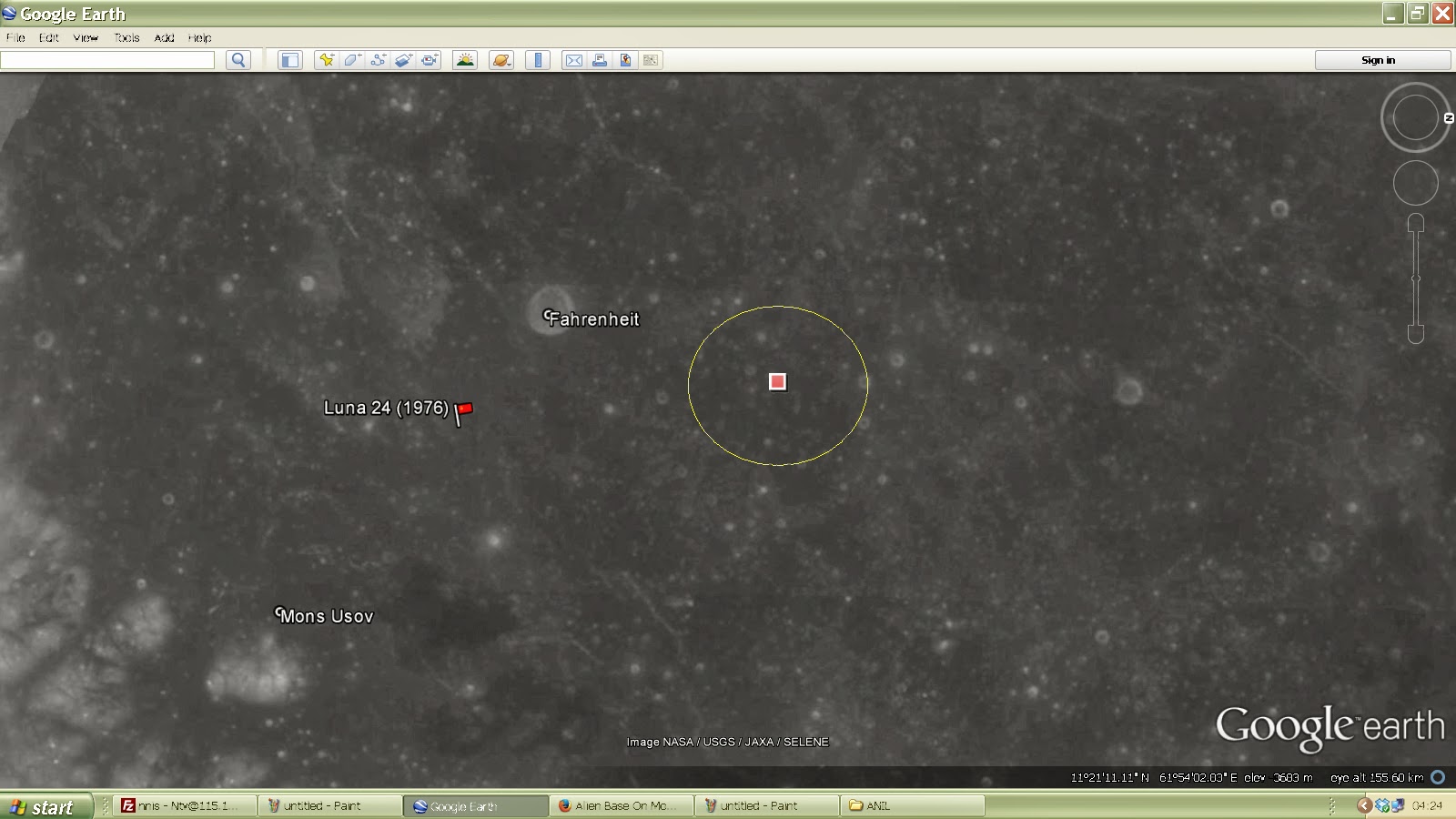Click the zoom slider handle
1456x819 pixels.
(x=1416, y=278)
